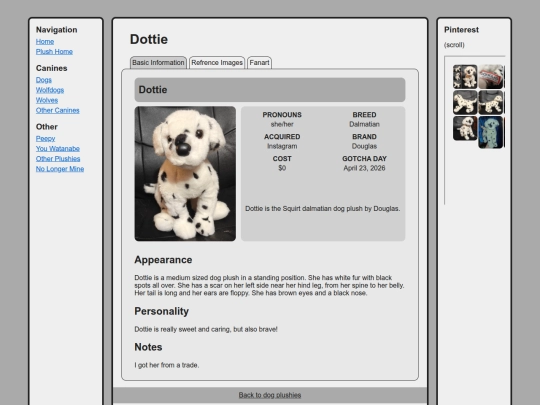540x405 pixels.
Task: Click the COST label
Action: pos(282,159)
